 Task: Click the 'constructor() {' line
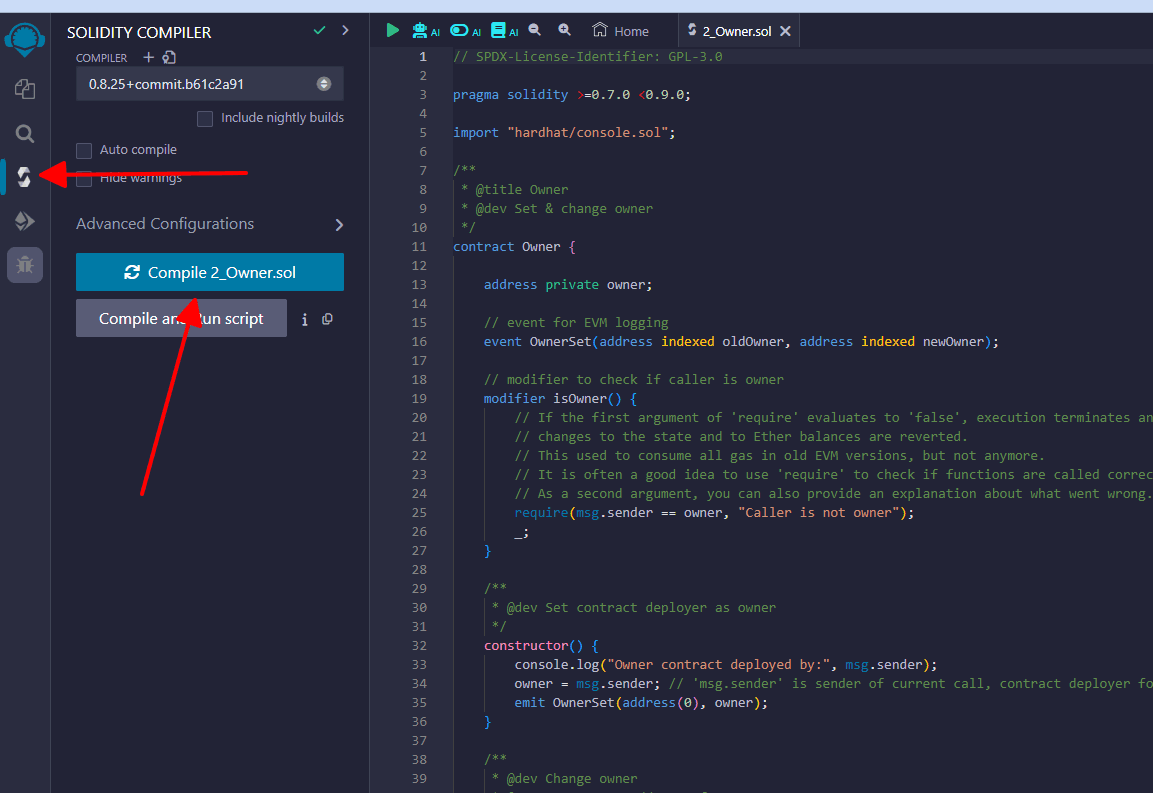(541, 646)
